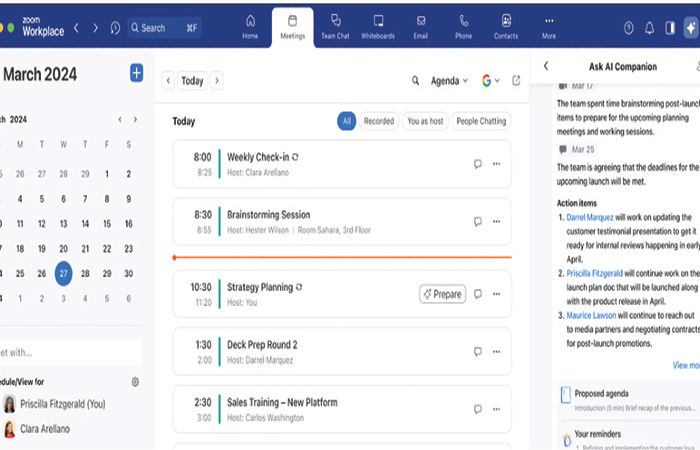Viewport: 700px width, 450px height.
Task: Open notifications bell icon
Action: pyautogui.click(x=650, y=28)
